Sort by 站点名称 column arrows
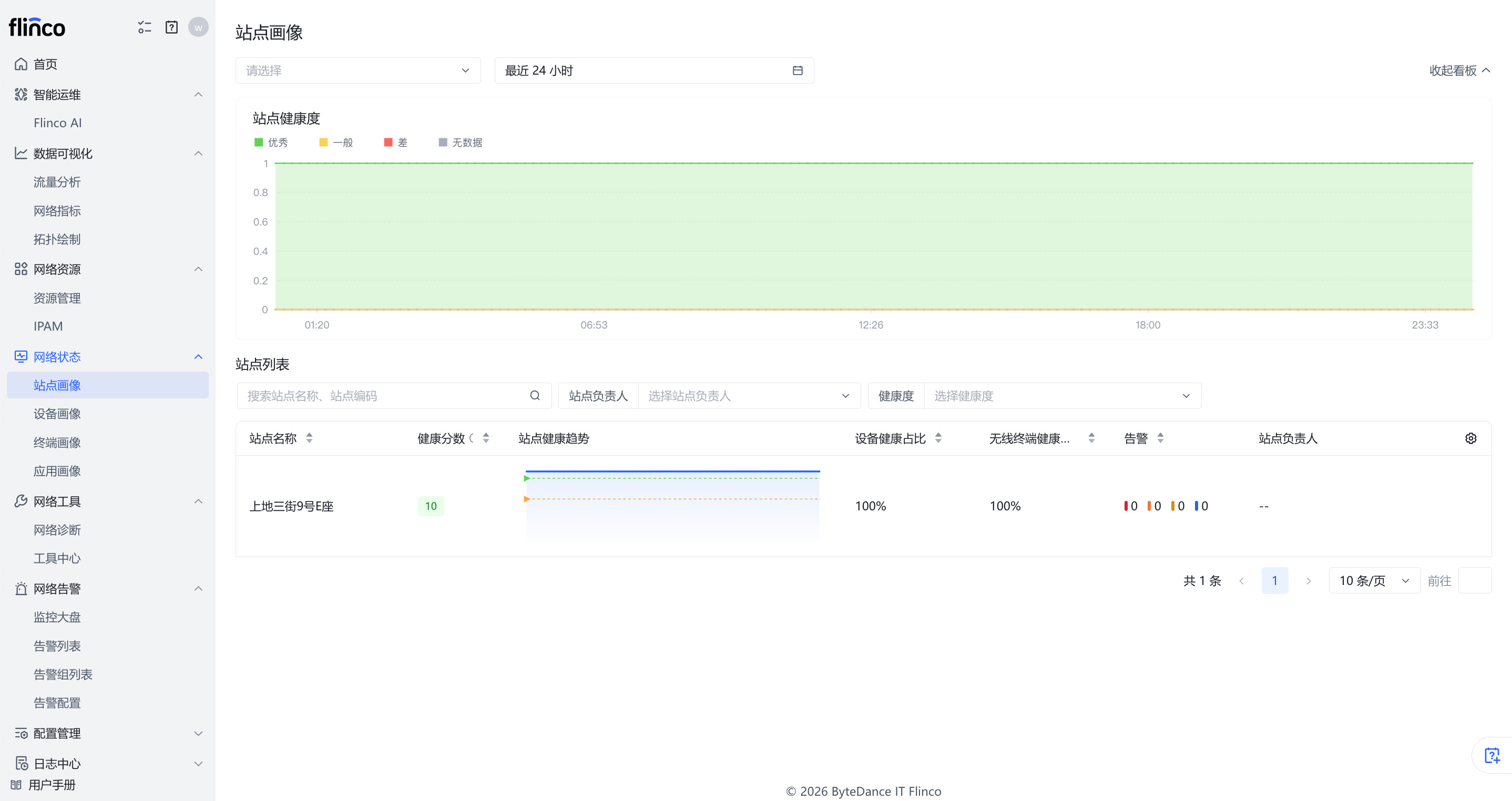 pos(309,438)
